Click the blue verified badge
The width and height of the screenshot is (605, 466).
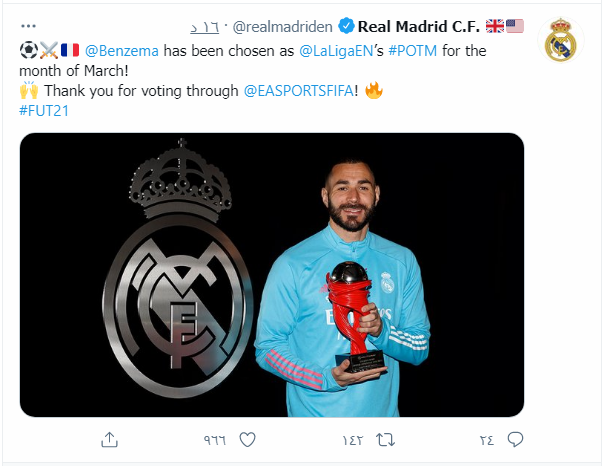coord(345,26)
